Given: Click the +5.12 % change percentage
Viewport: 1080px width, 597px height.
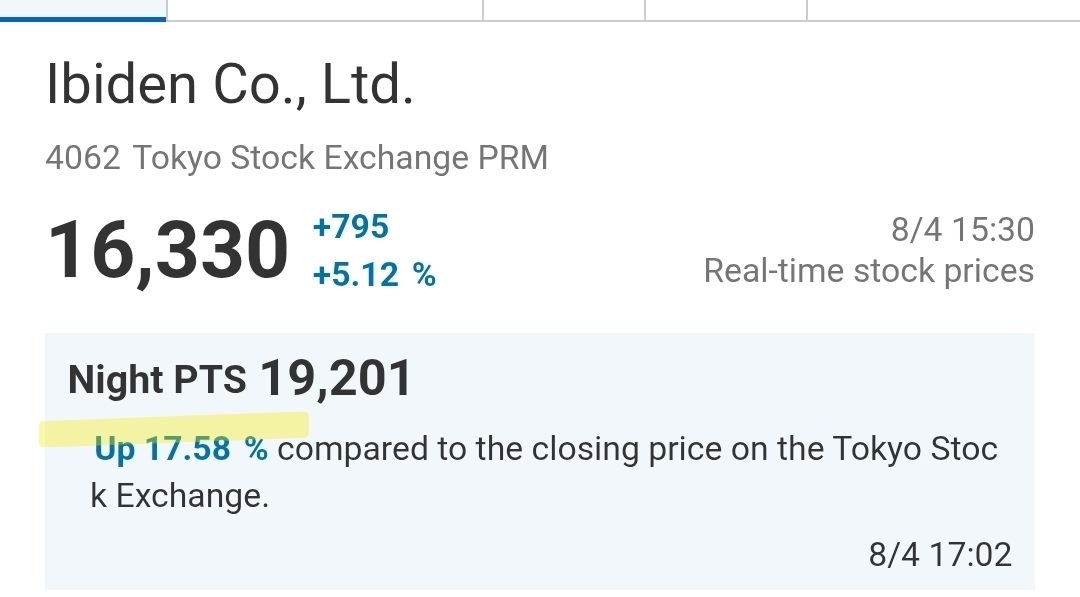Looking at the screenshot, I should pos(374,275).
